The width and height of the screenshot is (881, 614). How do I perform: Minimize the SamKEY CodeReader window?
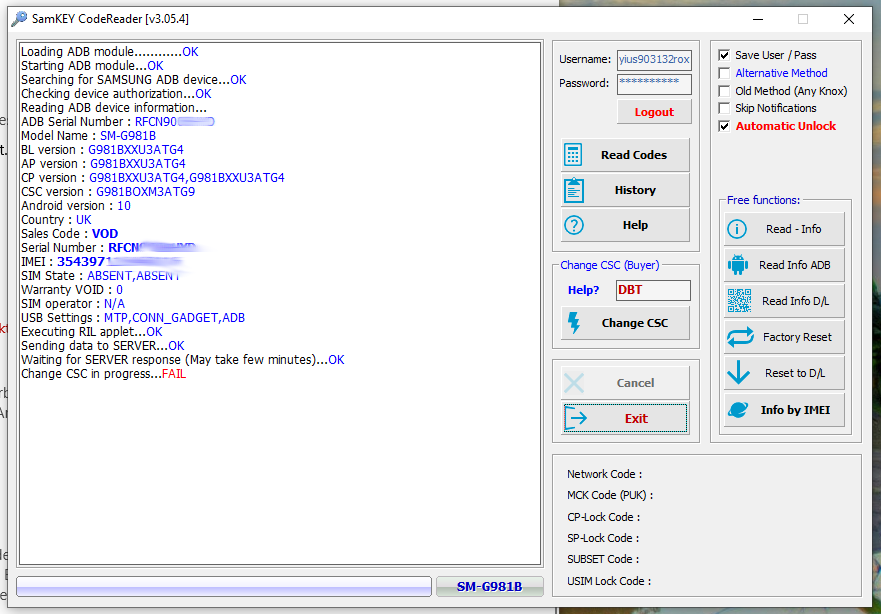point(758,19)
